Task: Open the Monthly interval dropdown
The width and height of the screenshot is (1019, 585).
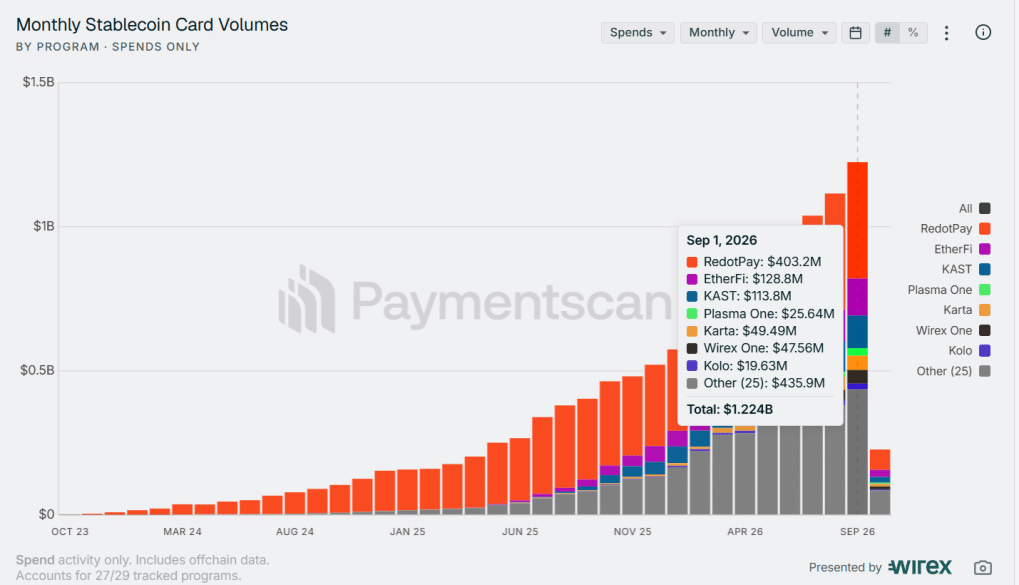Action: (718, 32)
